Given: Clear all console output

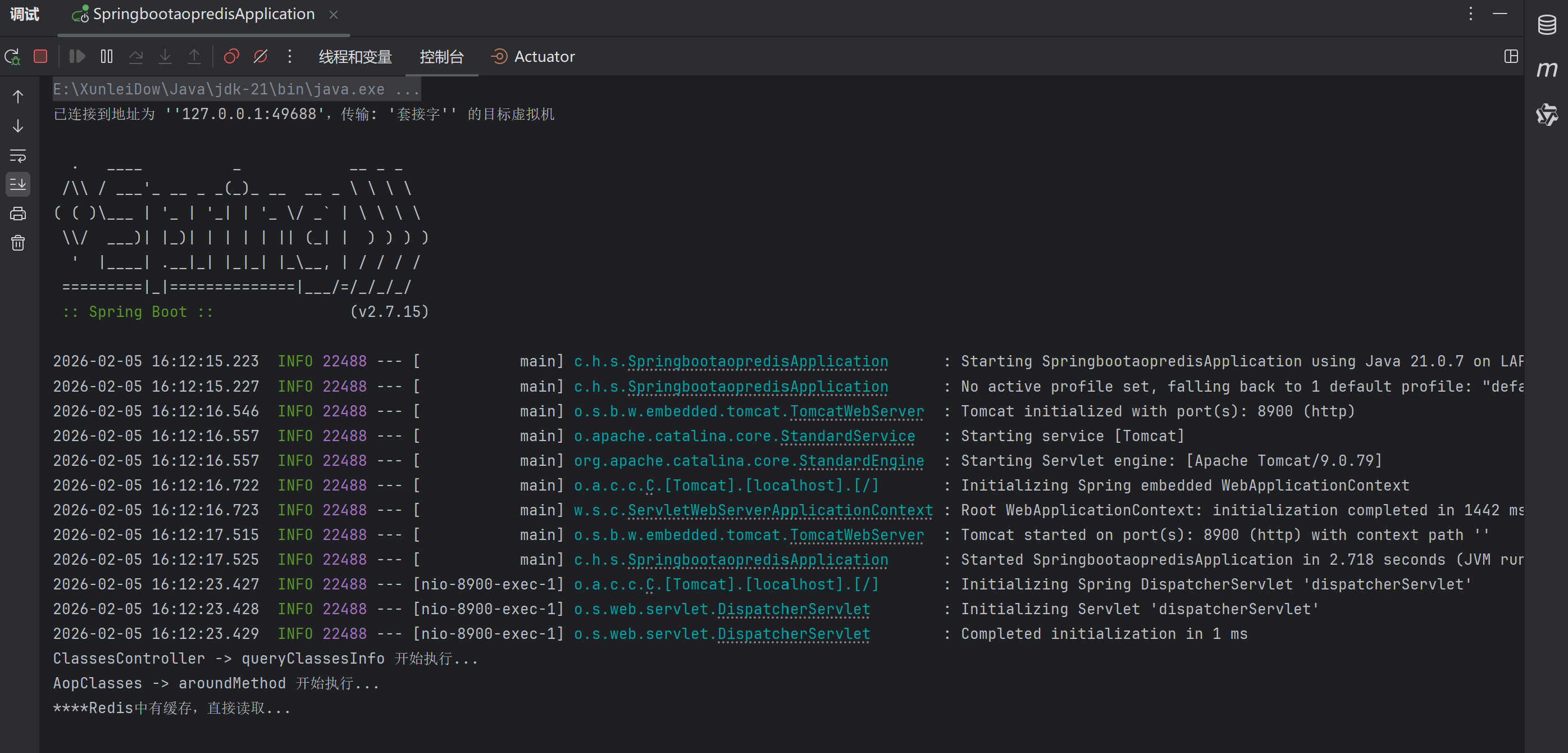Looking at the screenshot, I should (19, 243).
